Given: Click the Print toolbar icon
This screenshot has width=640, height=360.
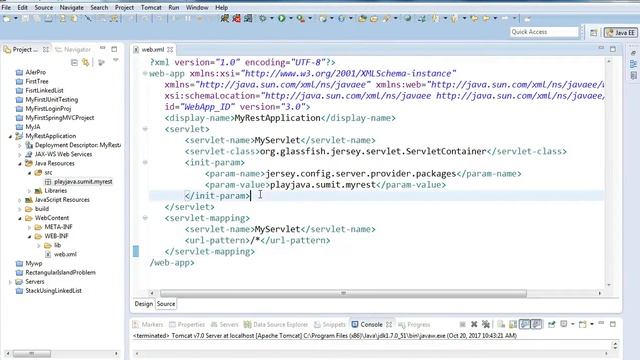Looking at the screenshot, I should (48, 19).
